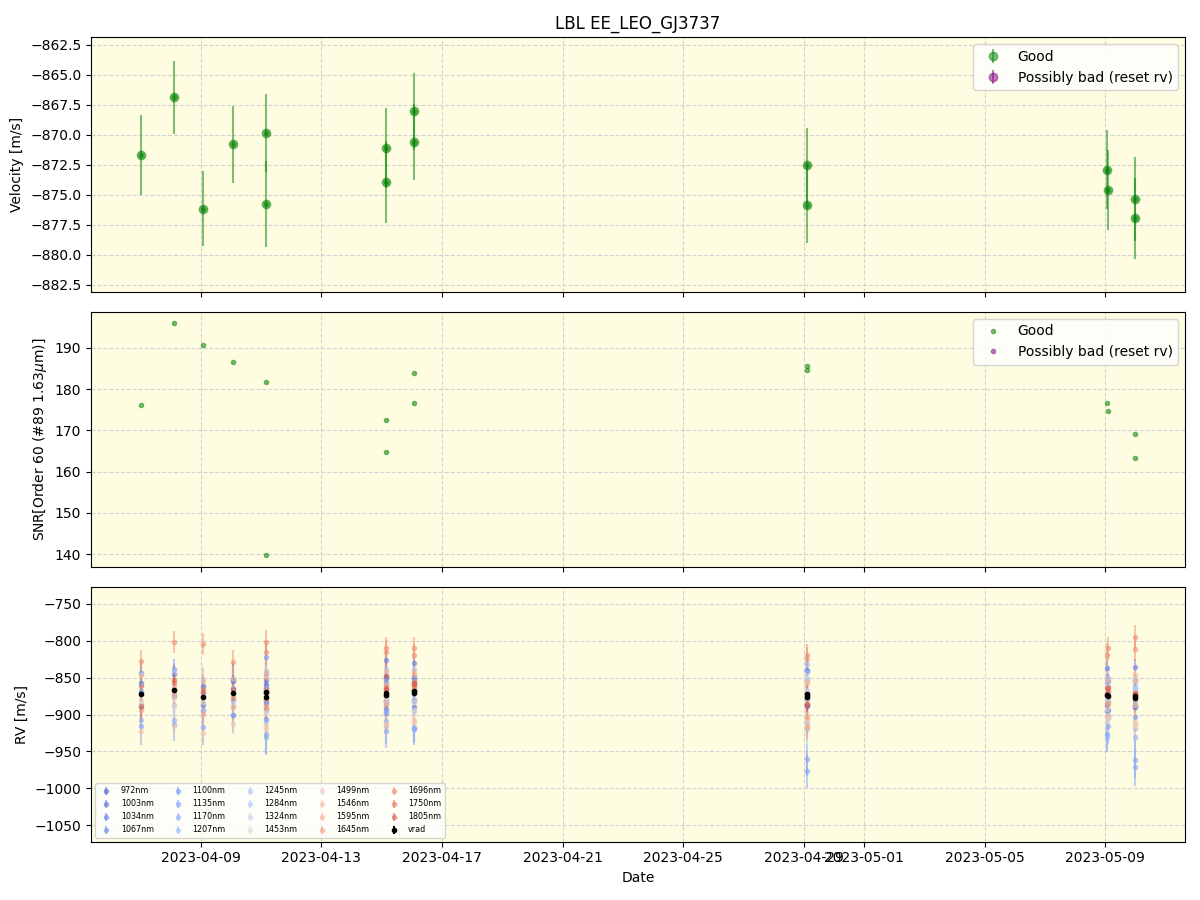Click the highest SNR data point near 196

point(174,323)
